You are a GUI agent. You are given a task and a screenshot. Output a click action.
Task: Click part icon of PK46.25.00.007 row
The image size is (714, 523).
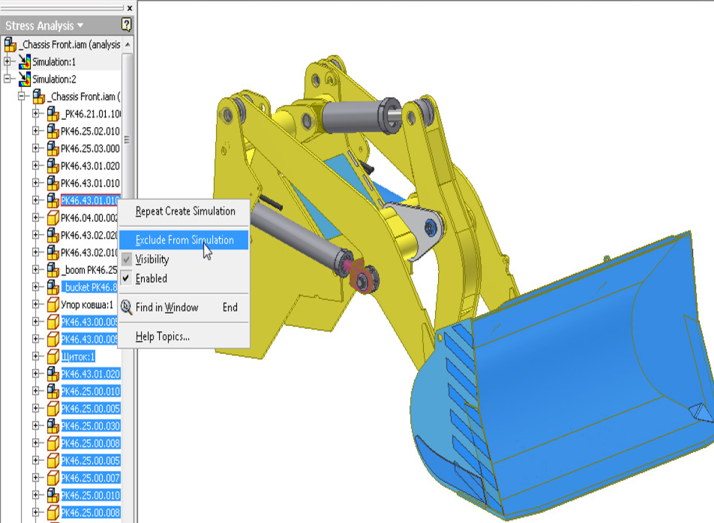pos(53,477)
